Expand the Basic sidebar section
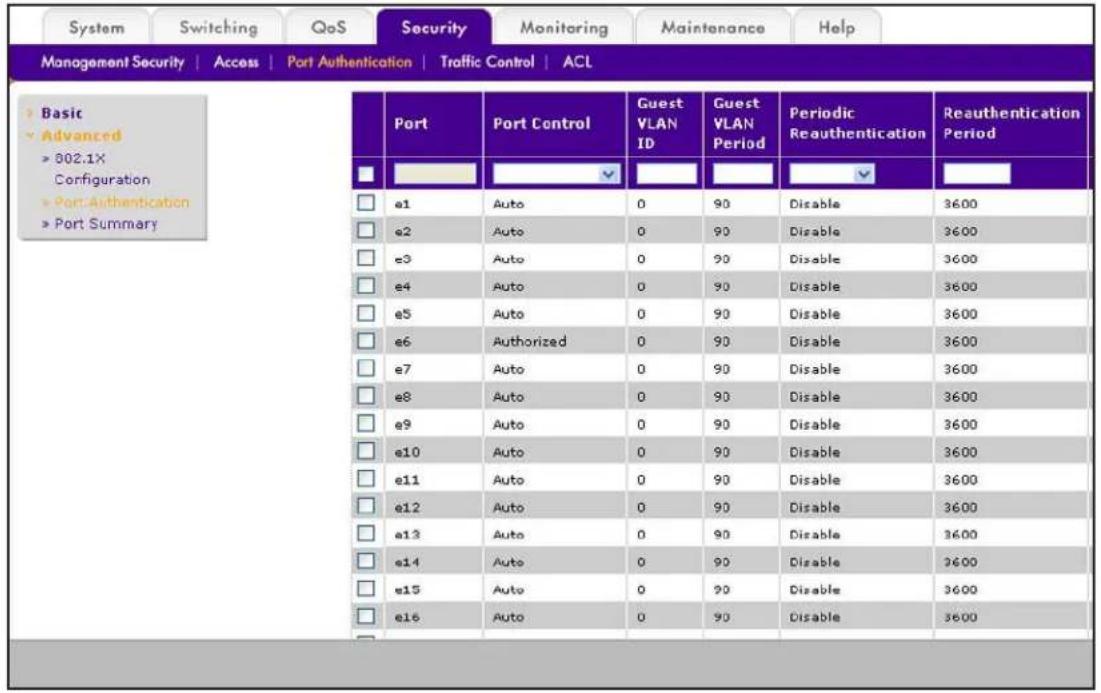 [x=61, y=113]
